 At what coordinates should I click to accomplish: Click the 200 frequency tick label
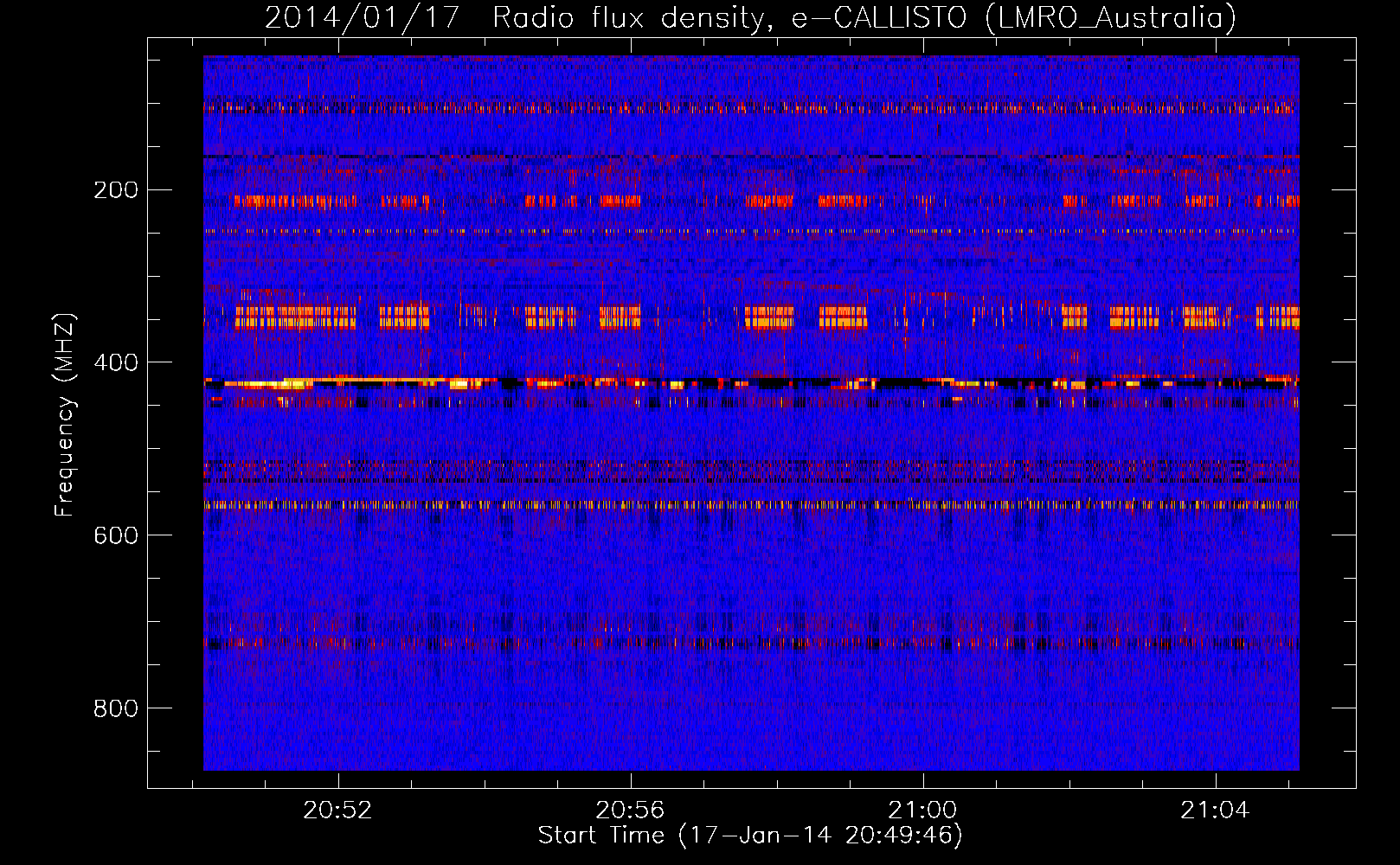[x=116, y=189]
